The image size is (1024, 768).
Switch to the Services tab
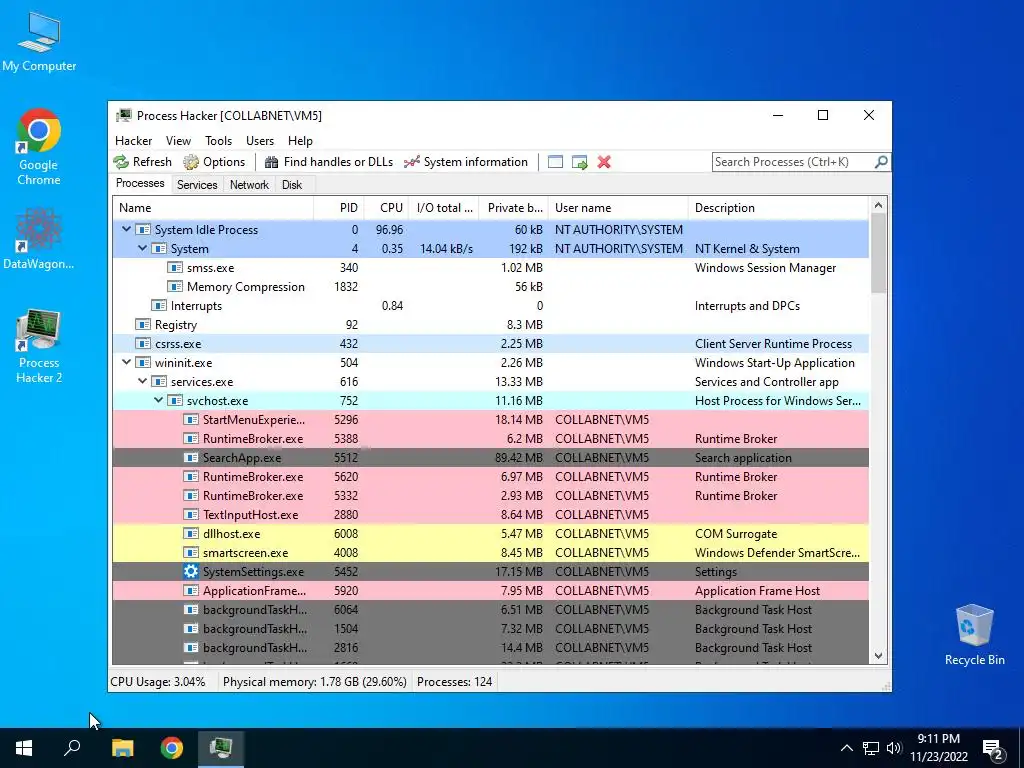click(197, 185)
